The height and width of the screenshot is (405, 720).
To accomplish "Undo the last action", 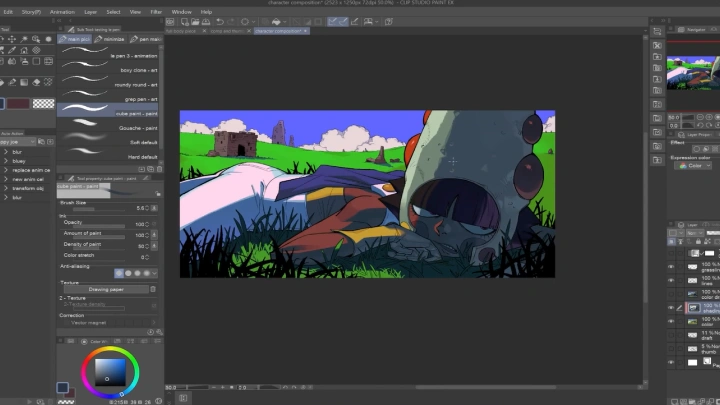I will 220,22.
